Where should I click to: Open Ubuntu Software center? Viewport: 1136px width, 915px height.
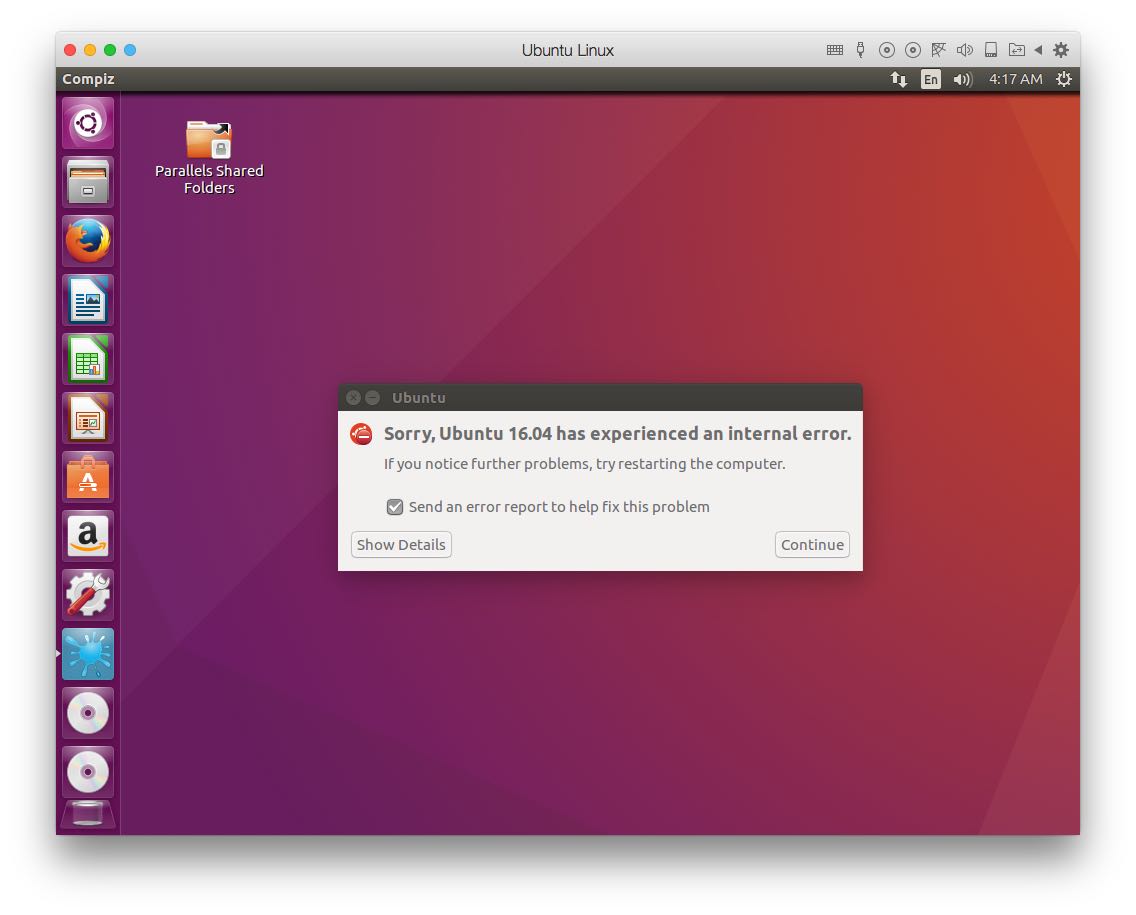click(x=88, y=477)
